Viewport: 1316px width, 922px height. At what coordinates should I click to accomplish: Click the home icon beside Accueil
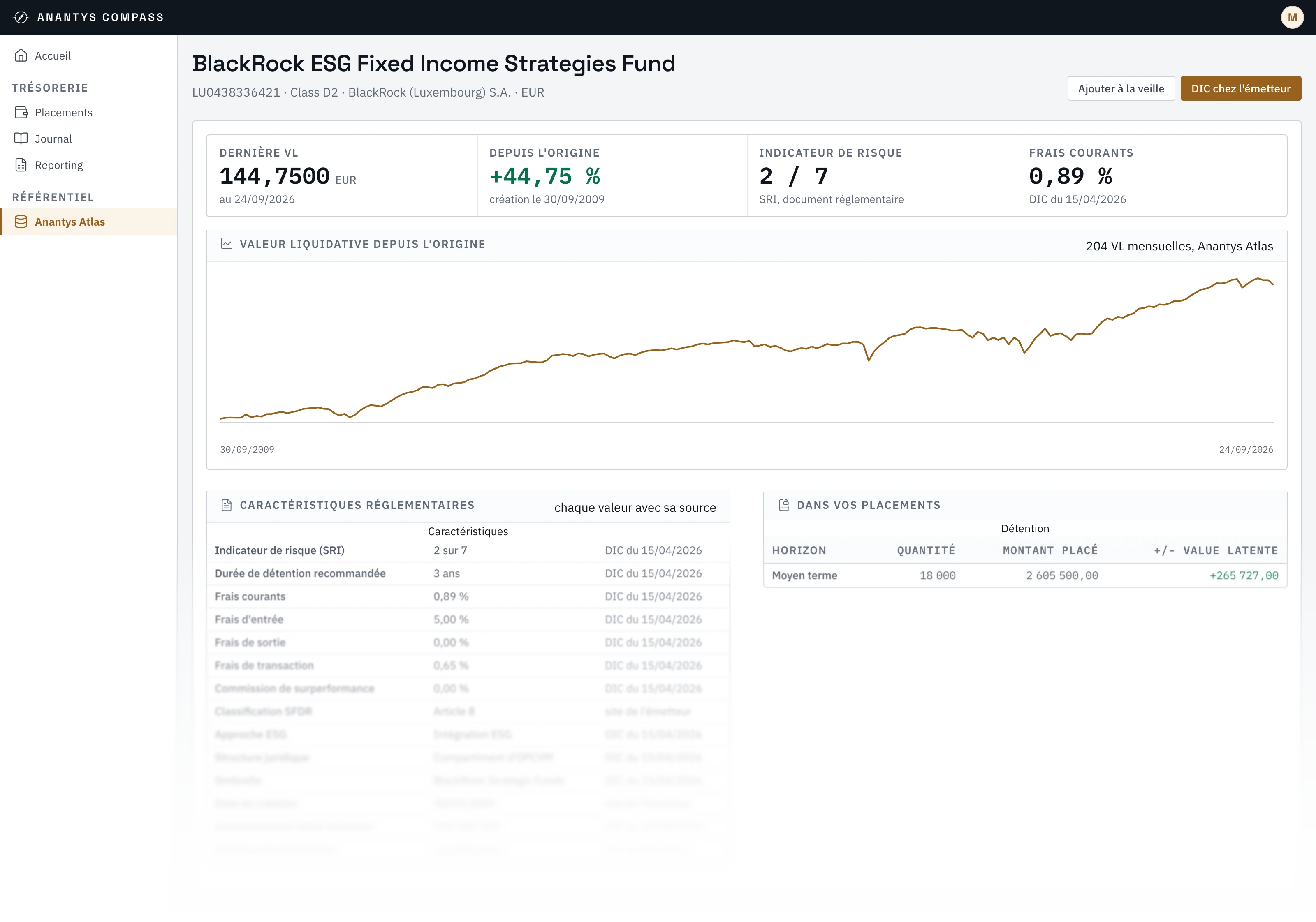(x=21, y=55)
